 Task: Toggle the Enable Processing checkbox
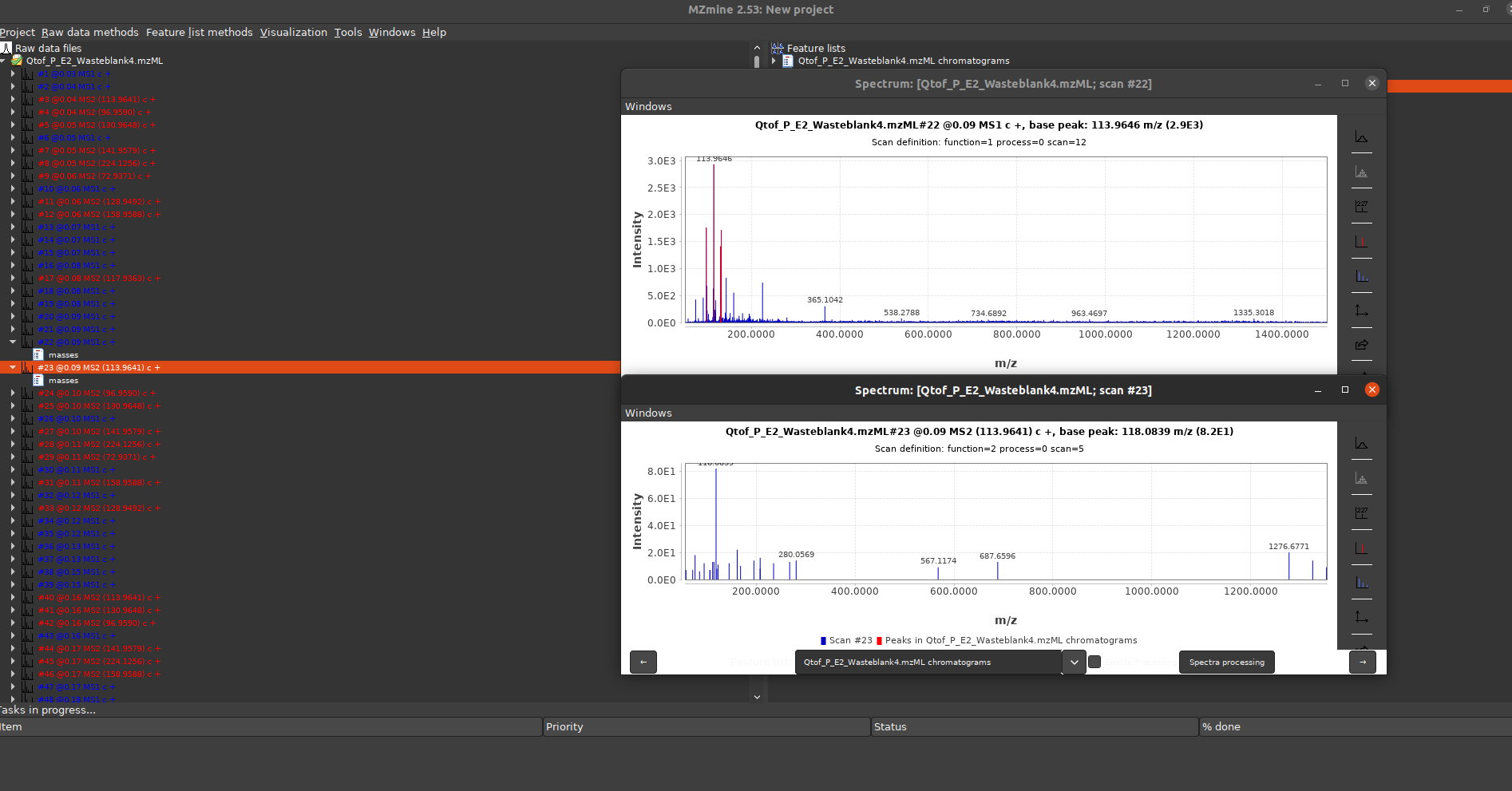click(1094, 662)
